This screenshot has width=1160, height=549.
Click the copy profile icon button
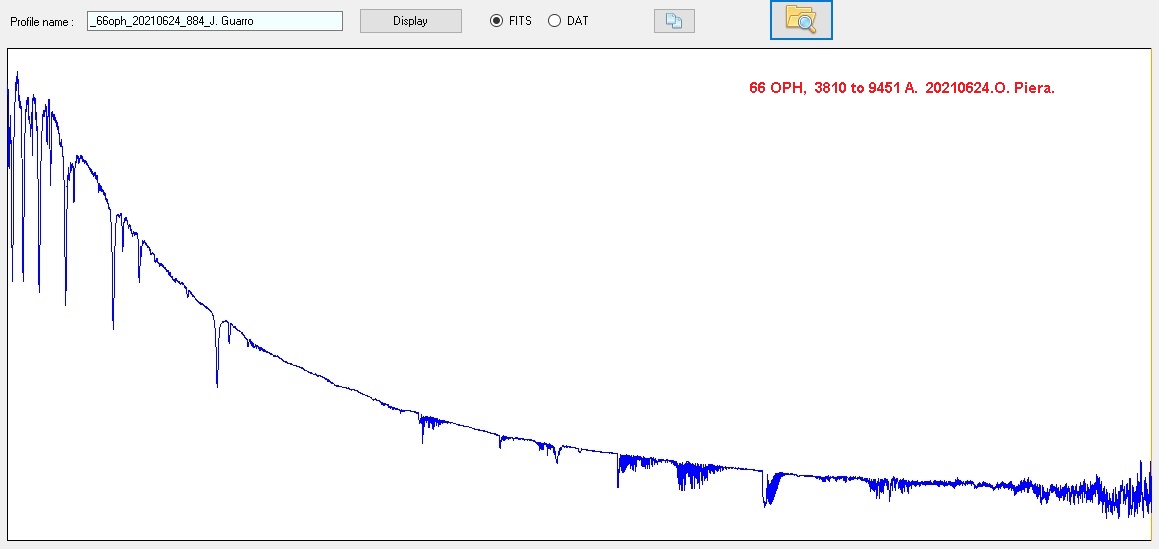pyautogui.click(x=674, y=21)
